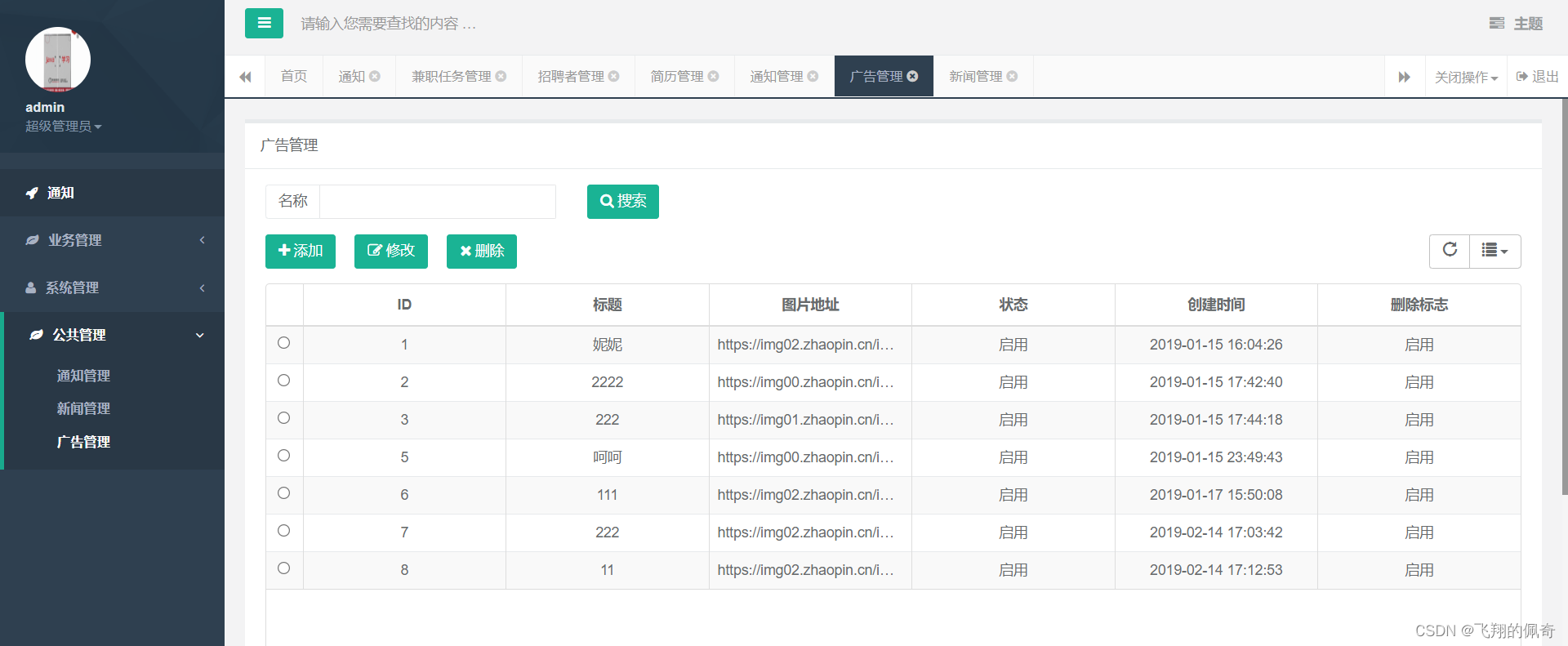Expand the 业务管理 sidebar menu
Screen dimensions: 1568x646
112,240
